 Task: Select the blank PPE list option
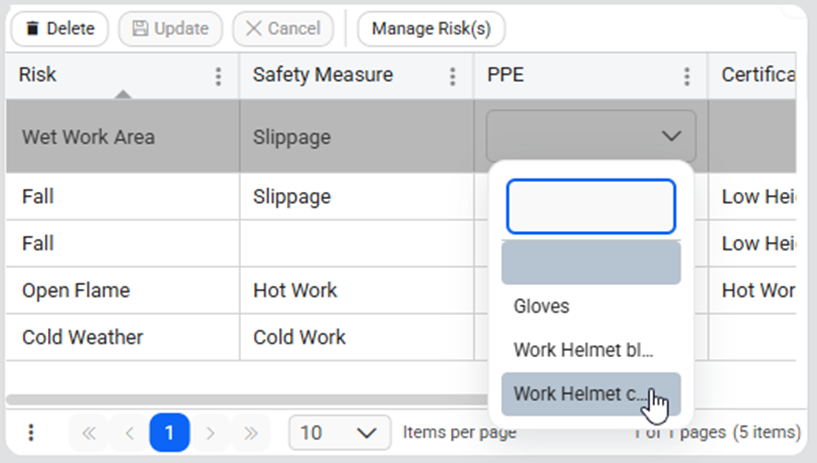coord(590,263)
